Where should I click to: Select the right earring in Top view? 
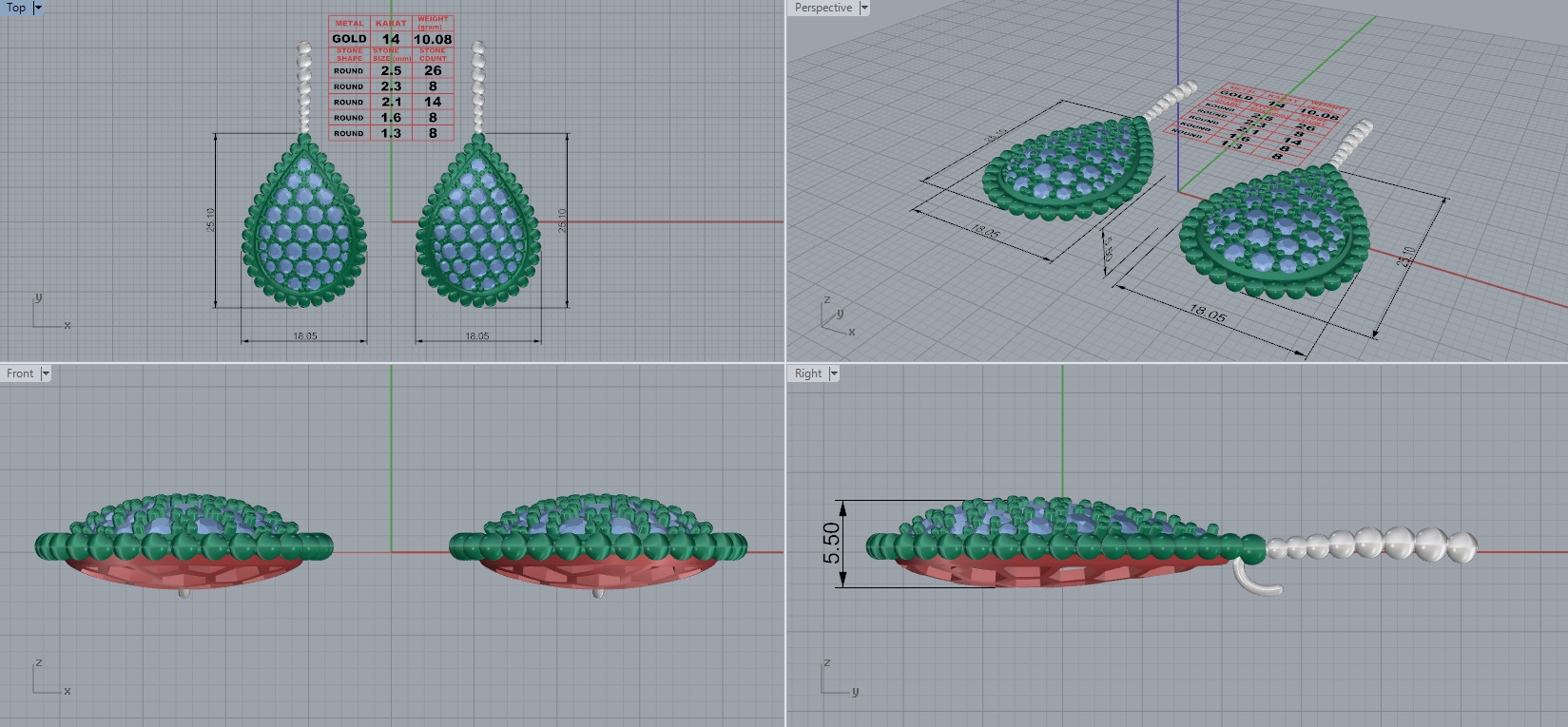tap(477, 220)
